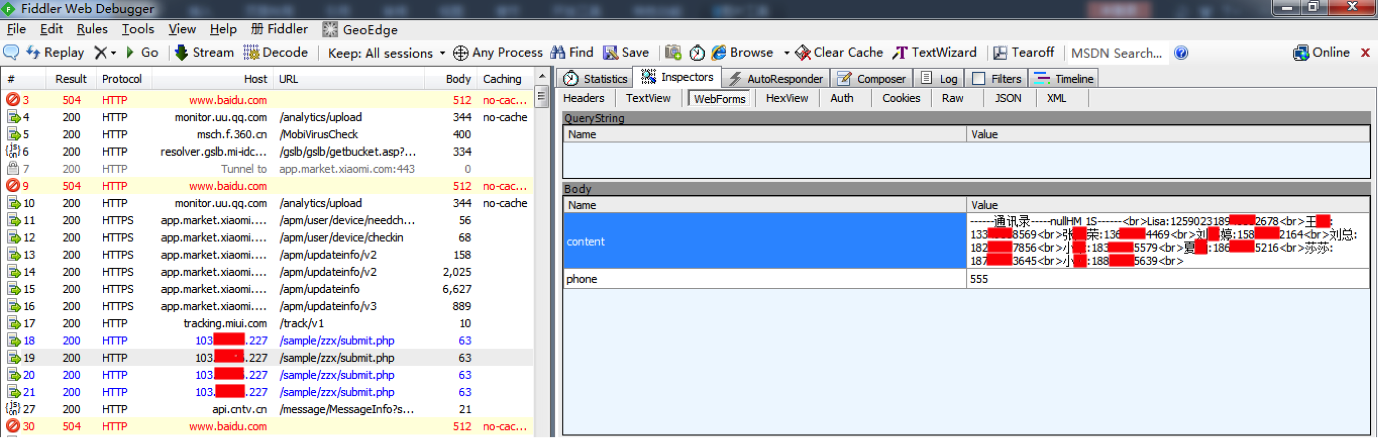Open Find sessions with binoculars icon

tap(557, 53)
